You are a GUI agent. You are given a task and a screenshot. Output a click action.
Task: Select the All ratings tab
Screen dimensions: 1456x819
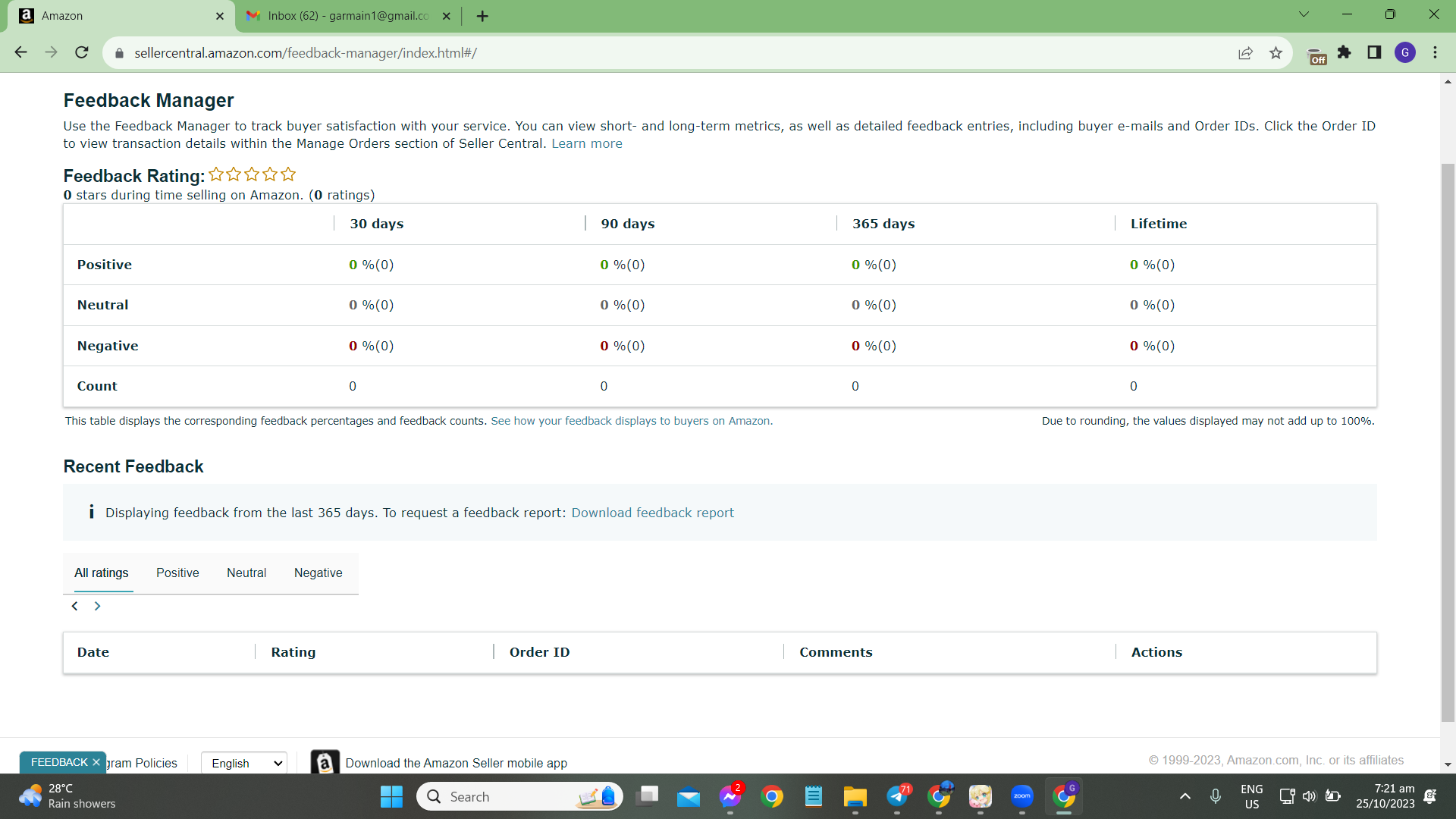click(102, 573)
